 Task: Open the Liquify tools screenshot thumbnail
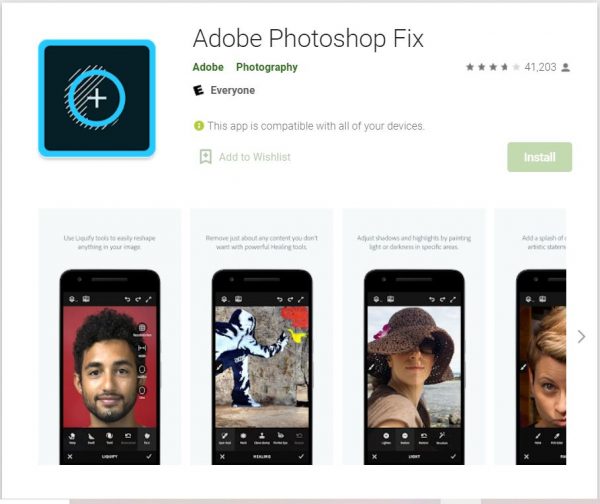pyautogui.click(x=109, y=337)
